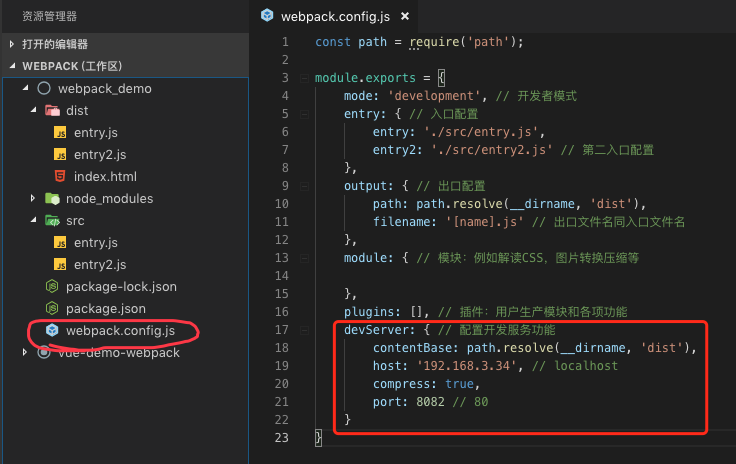Fold the output block at line 9
Viewport: 736px width, 464px height.
[x=304, y=186]
